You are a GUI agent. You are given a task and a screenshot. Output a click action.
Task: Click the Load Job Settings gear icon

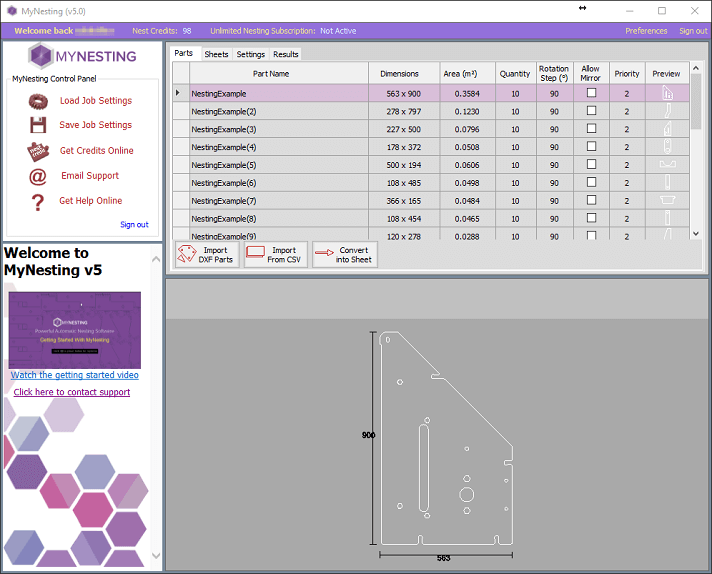[x=38, y=101]
